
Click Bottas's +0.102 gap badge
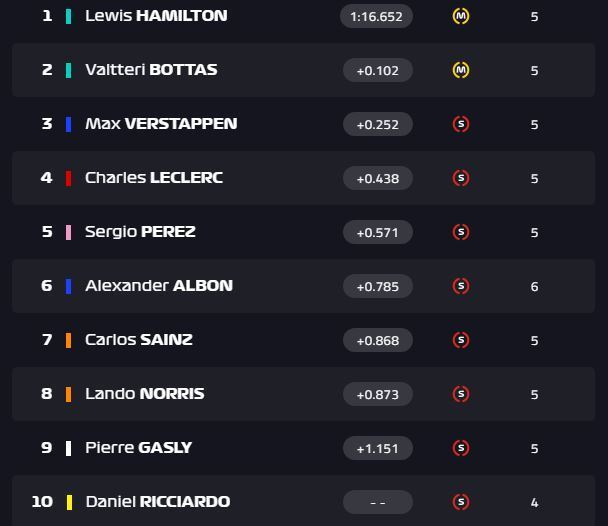pyautogui.click(x=378, y=70)
